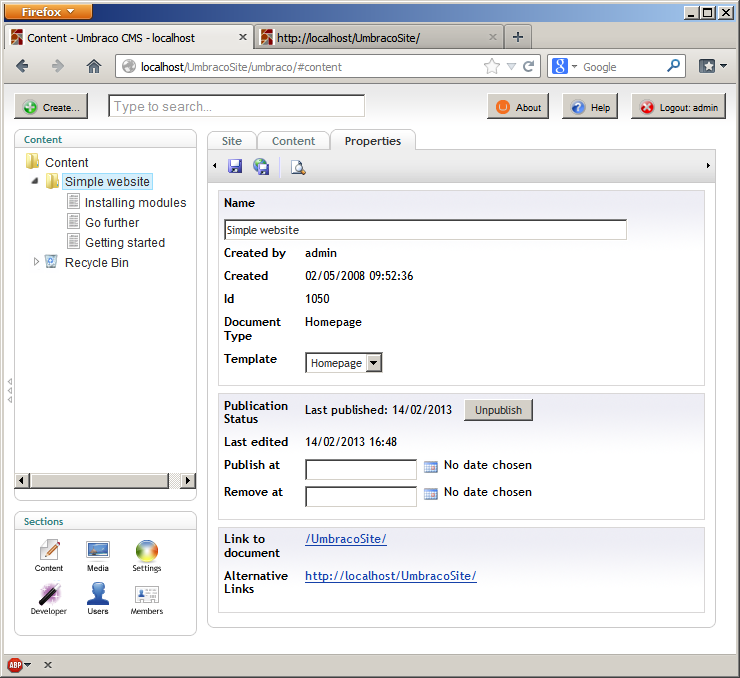Click the Logout: admin button

678,107
